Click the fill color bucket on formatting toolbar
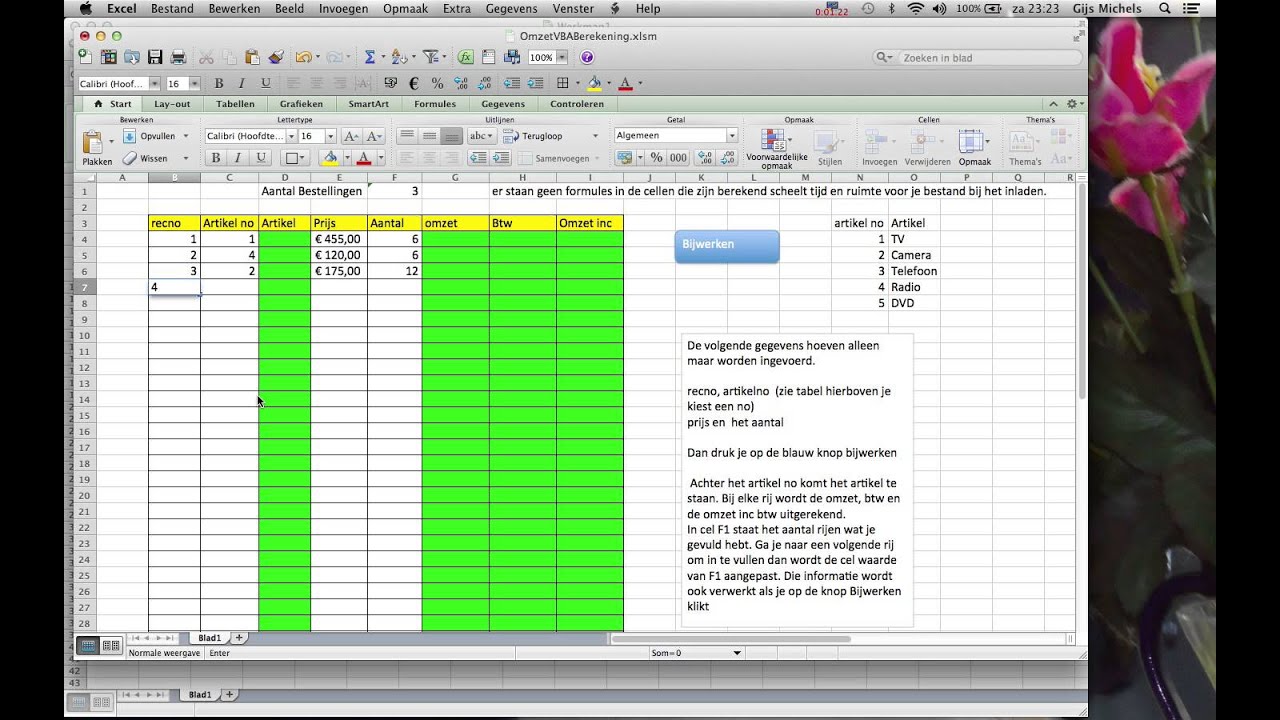This screenshot has height=720, width=1280. pos(595,83)
